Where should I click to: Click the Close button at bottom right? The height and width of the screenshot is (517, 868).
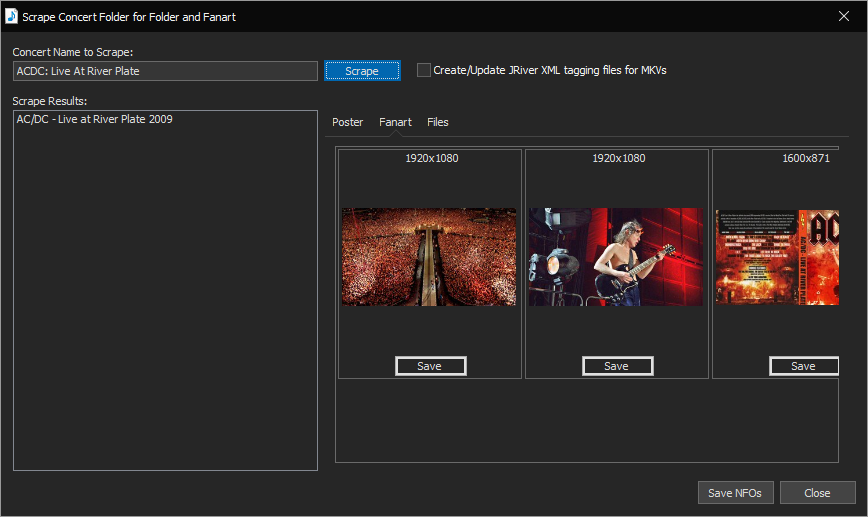[x=817, y=492]
